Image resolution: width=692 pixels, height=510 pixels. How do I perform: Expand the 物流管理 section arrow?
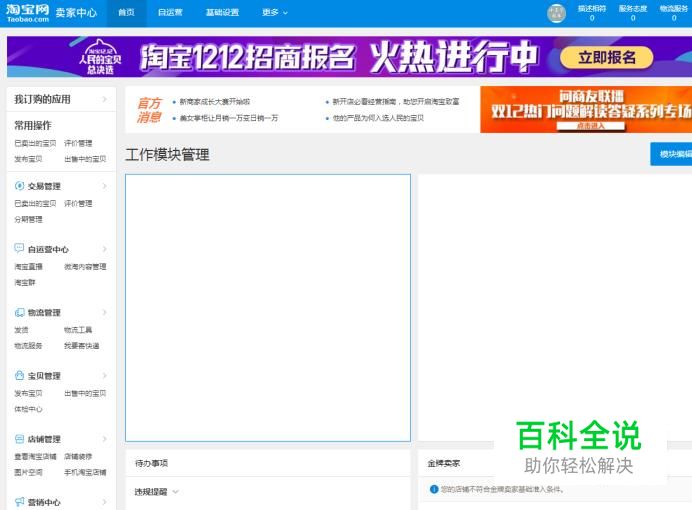(105, 312)
